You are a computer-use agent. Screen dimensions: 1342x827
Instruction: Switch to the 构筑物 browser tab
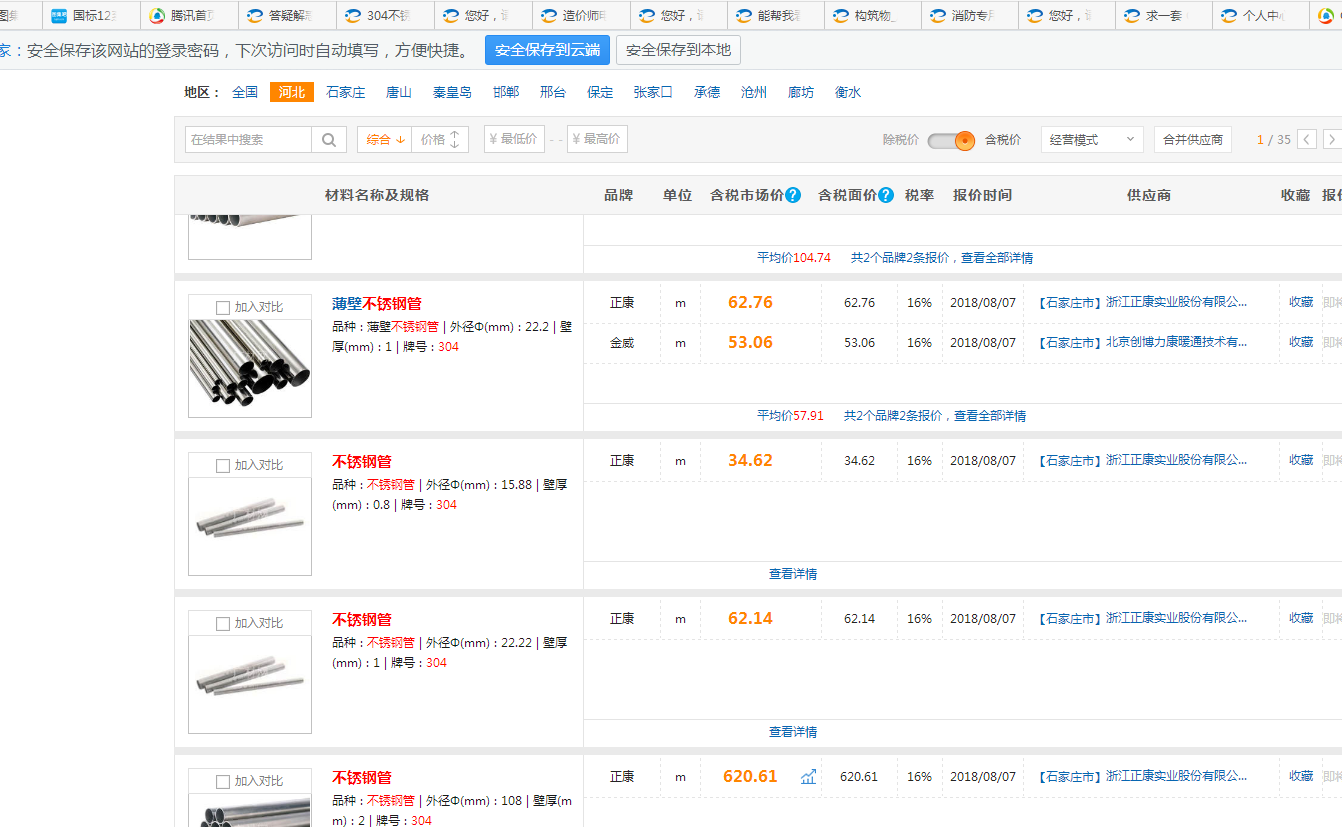[874, 16]
